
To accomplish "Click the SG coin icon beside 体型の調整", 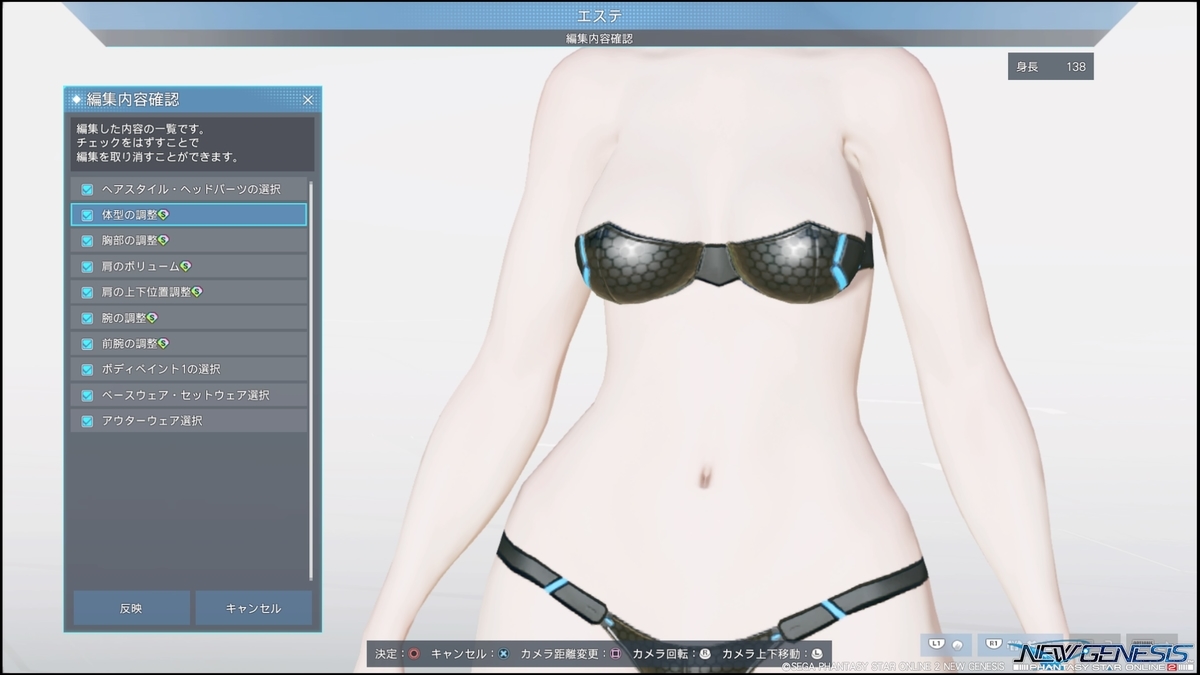I will [x=164, y=214].
